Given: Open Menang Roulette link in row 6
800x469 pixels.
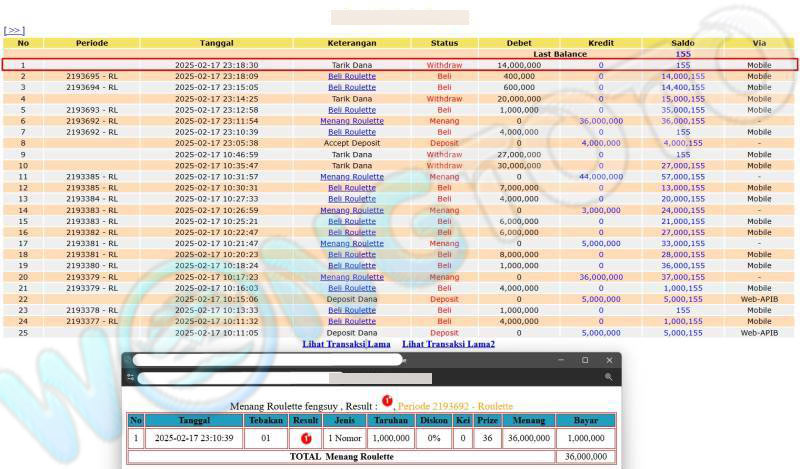Looking at the screenshot, I should (352, 121).
